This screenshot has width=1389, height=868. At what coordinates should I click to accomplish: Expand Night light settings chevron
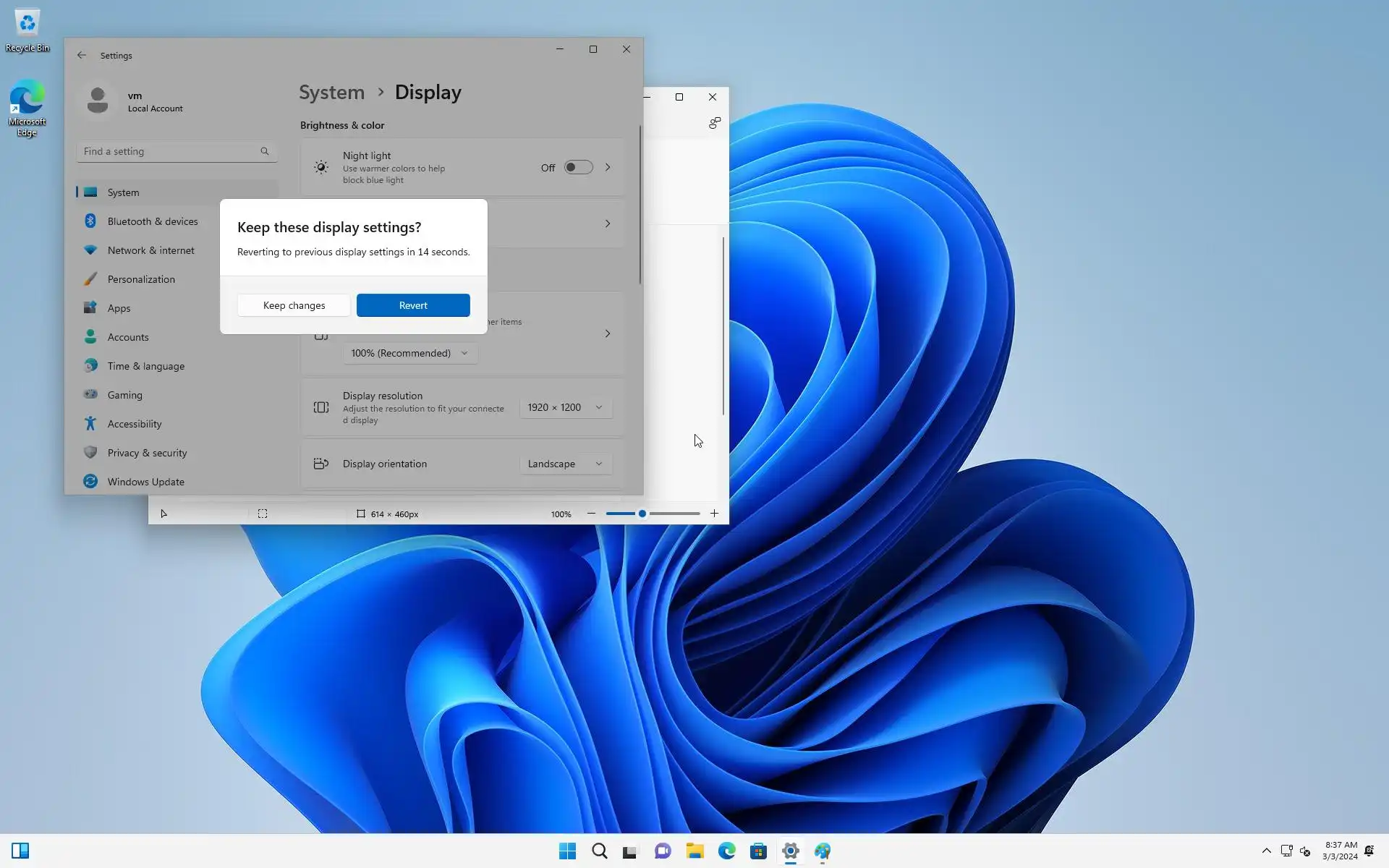[608, 167]
